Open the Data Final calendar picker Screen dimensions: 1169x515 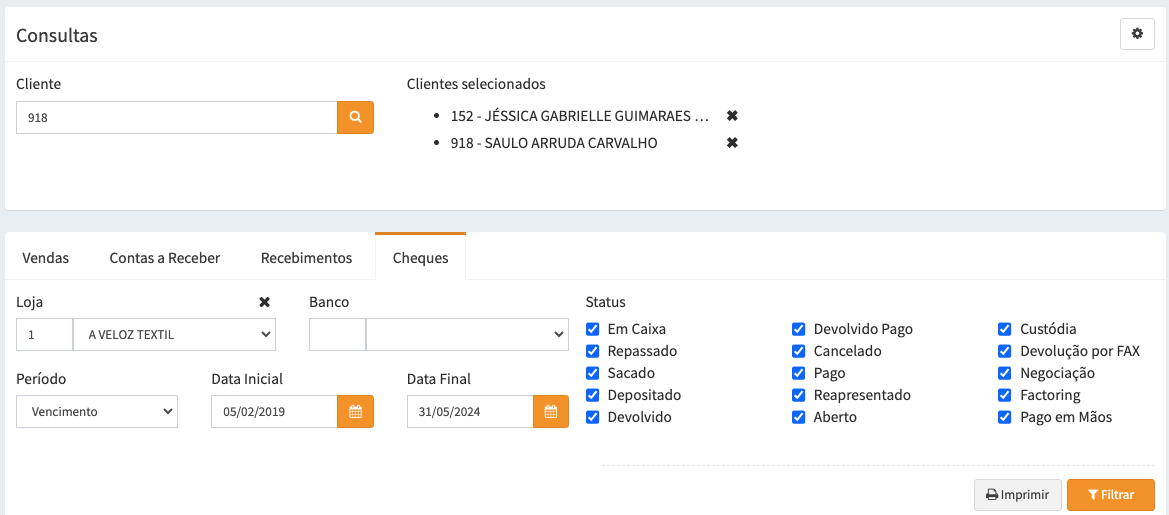coord(550,412)
